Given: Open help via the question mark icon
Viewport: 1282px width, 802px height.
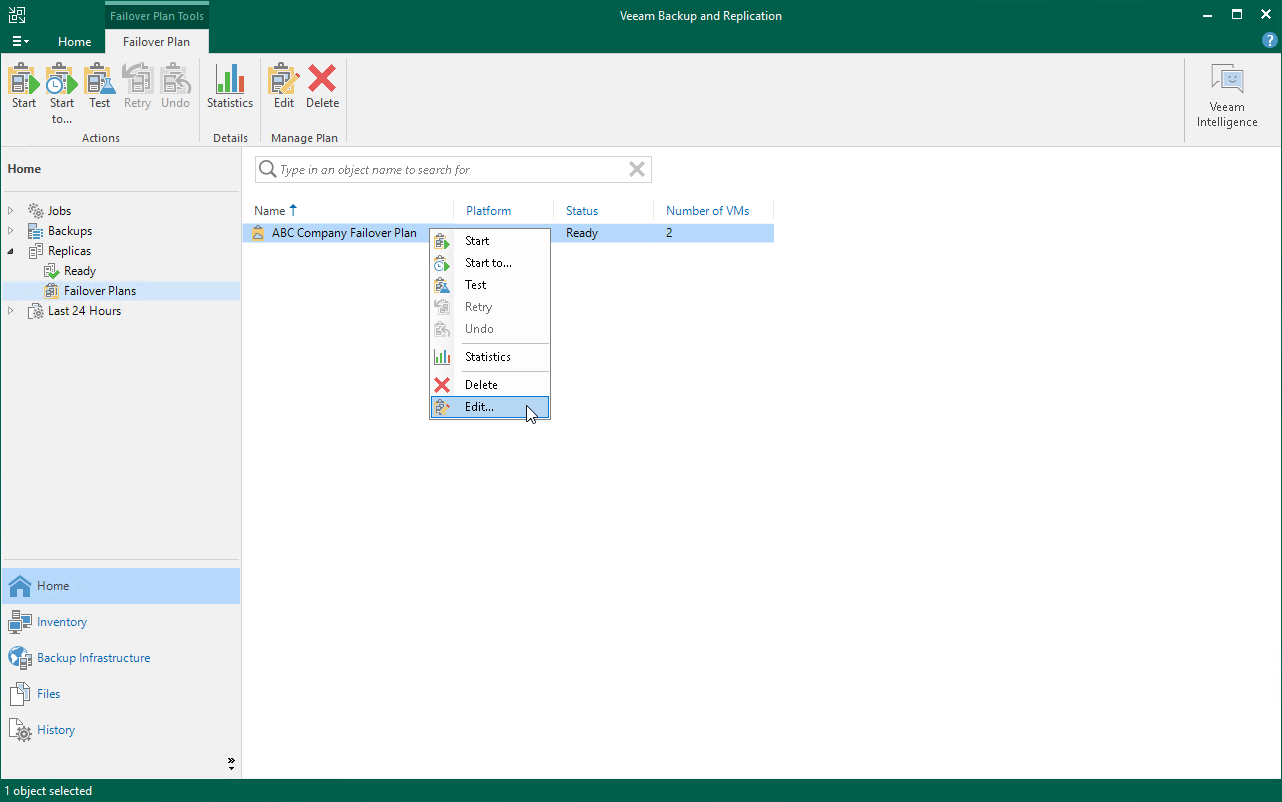Looking at the screenshot, I should pyautogui.click(x=1269, y=40).
